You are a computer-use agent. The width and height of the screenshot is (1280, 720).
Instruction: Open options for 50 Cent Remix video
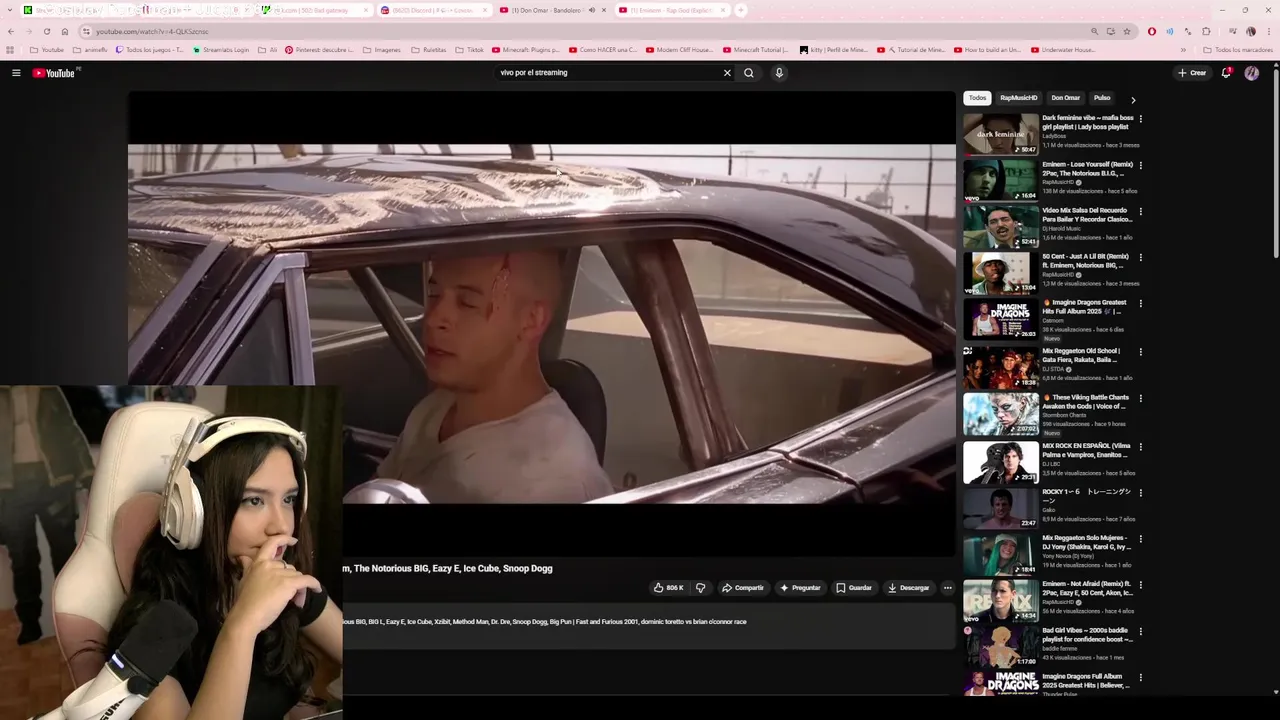(x=1141, y=257)
